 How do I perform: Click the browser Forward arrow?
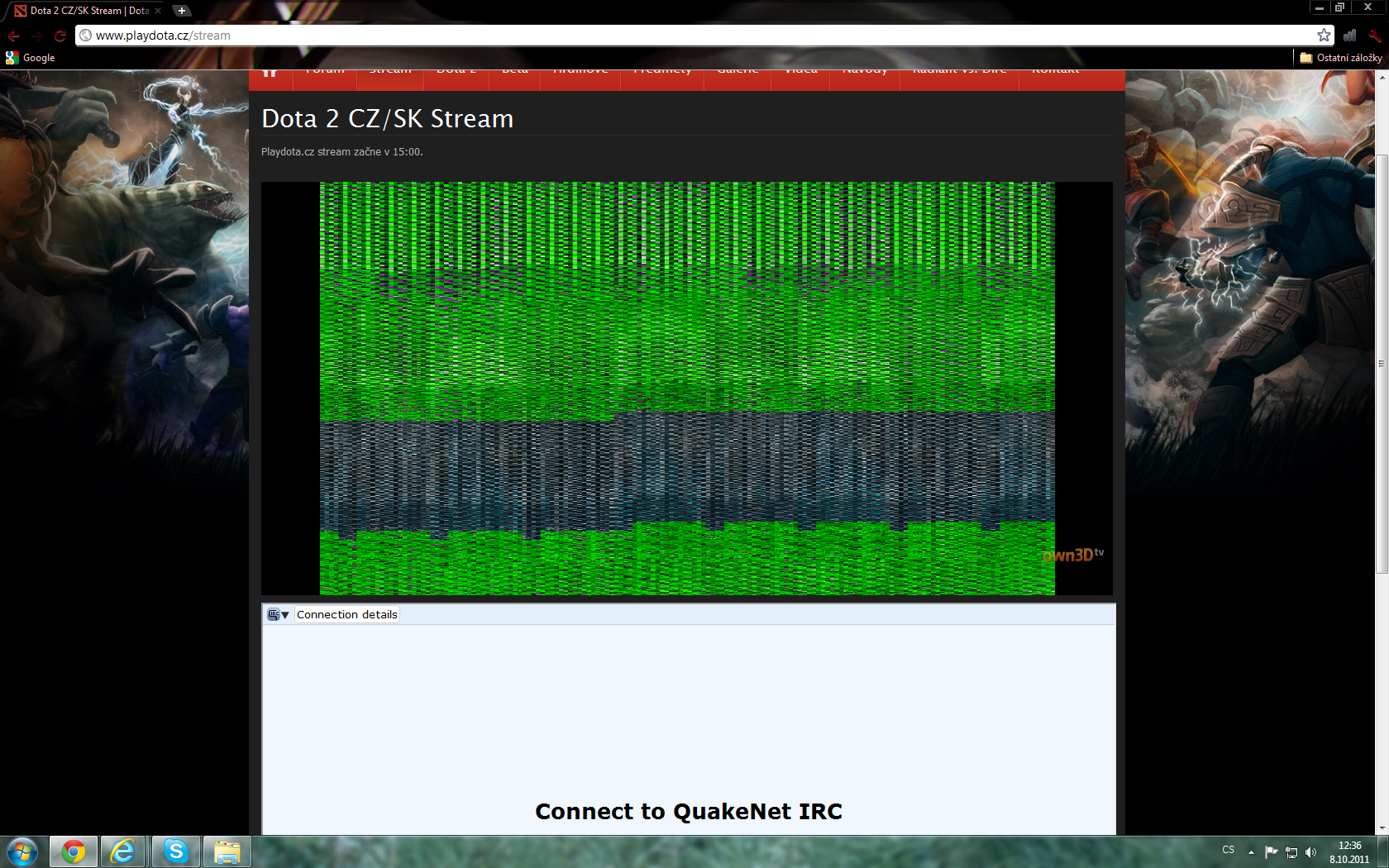coord(36,36)
